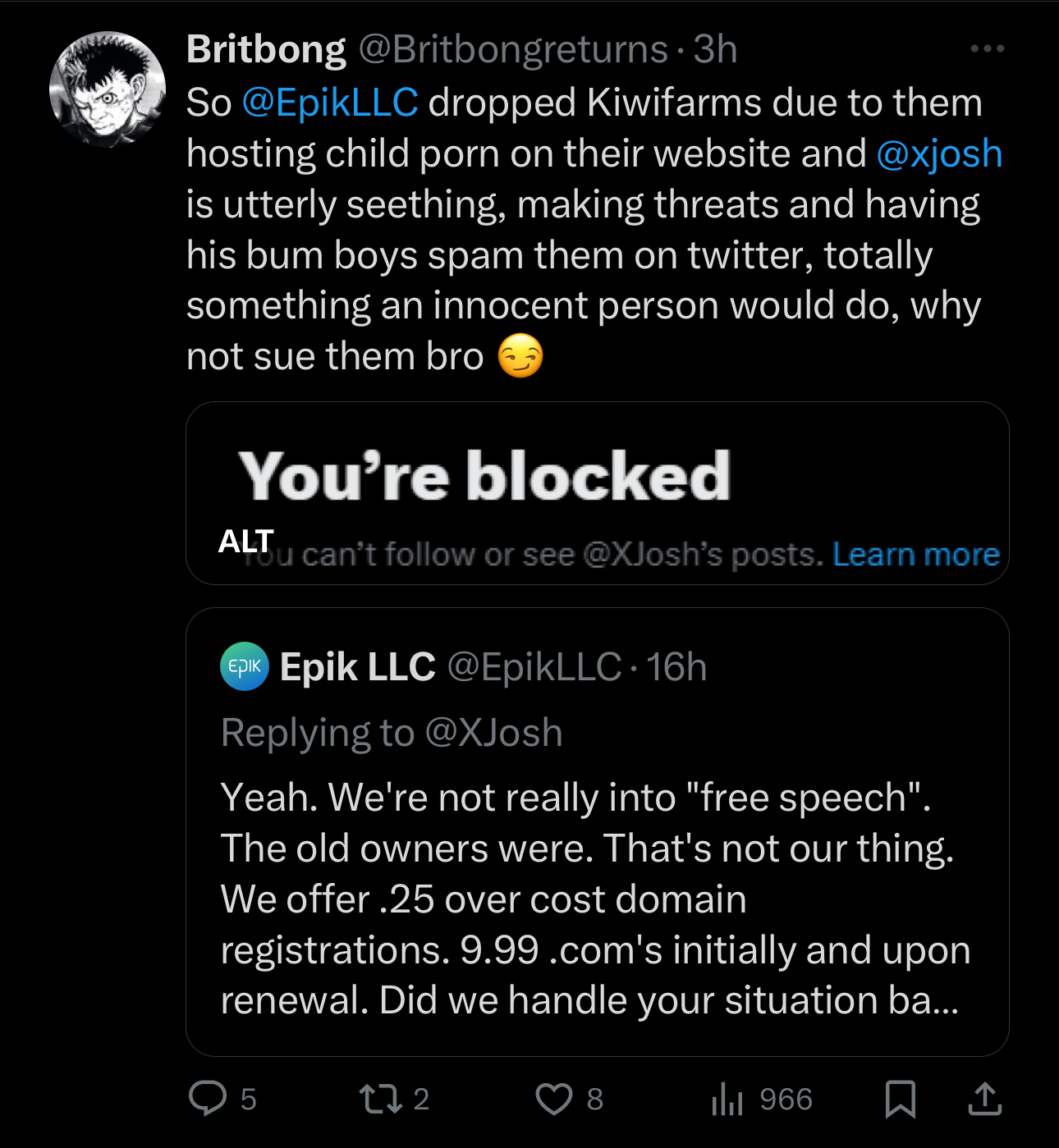
Task: Click the 3h post timestamp
Action: [715, 49]
